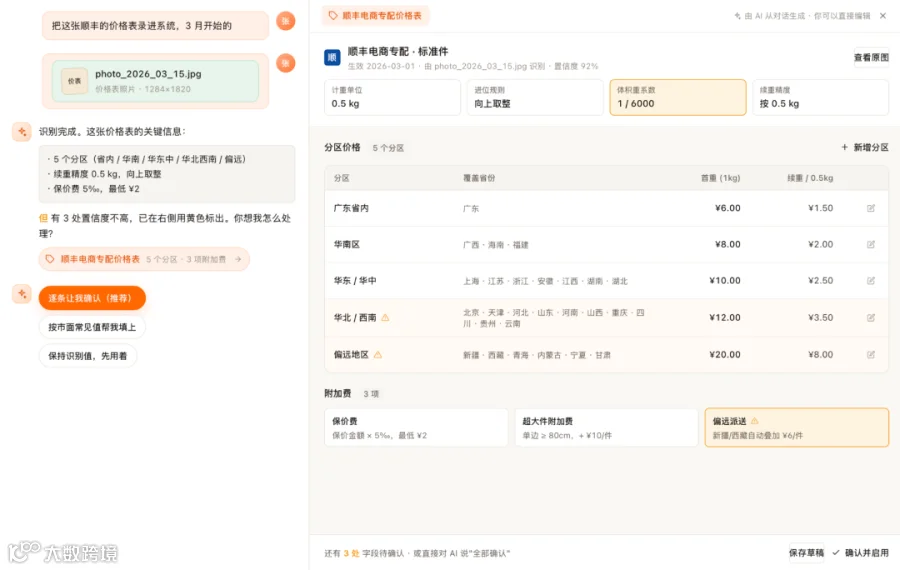
Task: Click 华南区 additional price ¥2.00
Action: [820, 245]
